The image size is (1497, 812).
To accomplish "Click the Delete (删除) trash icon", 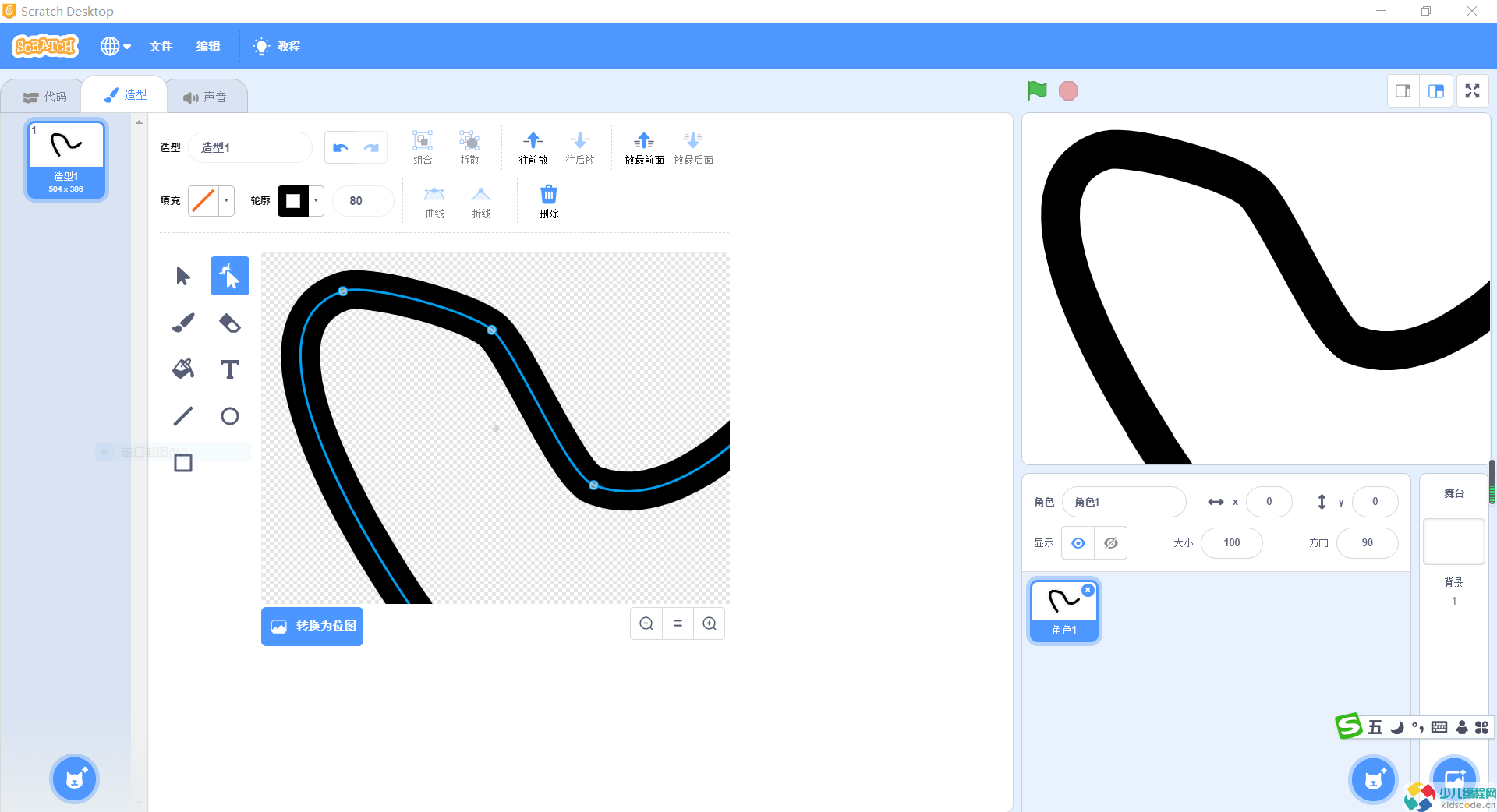I will tap(549, 202).
